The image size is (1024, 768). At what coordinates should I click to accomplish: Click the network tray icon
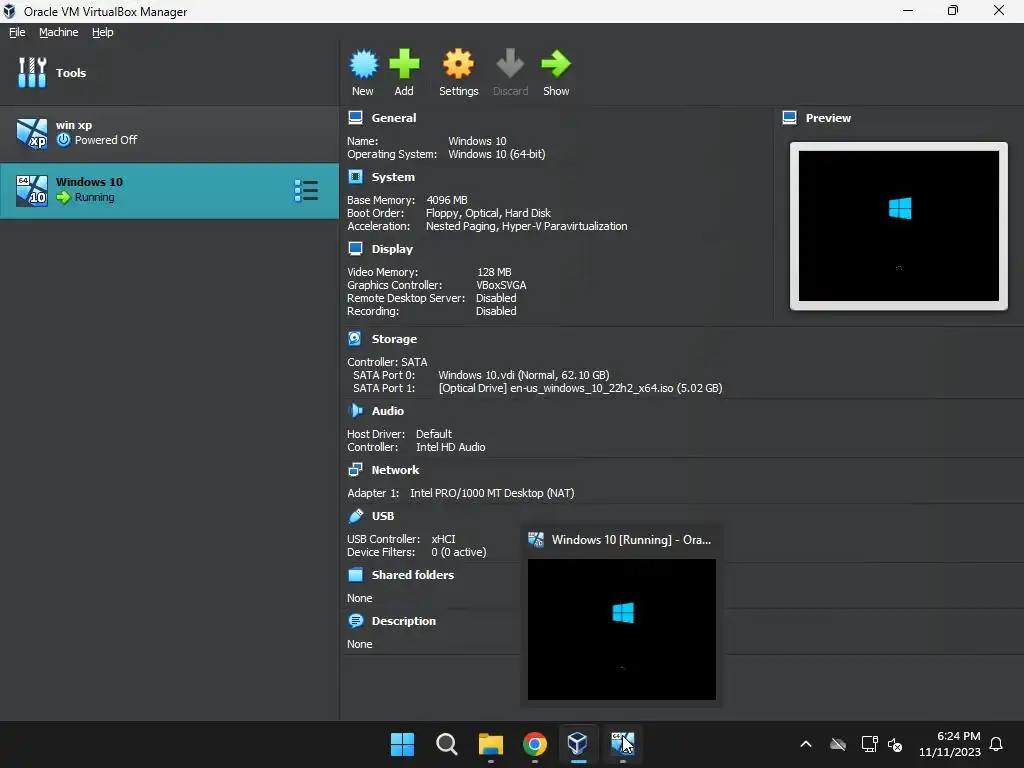click(869, 744)
